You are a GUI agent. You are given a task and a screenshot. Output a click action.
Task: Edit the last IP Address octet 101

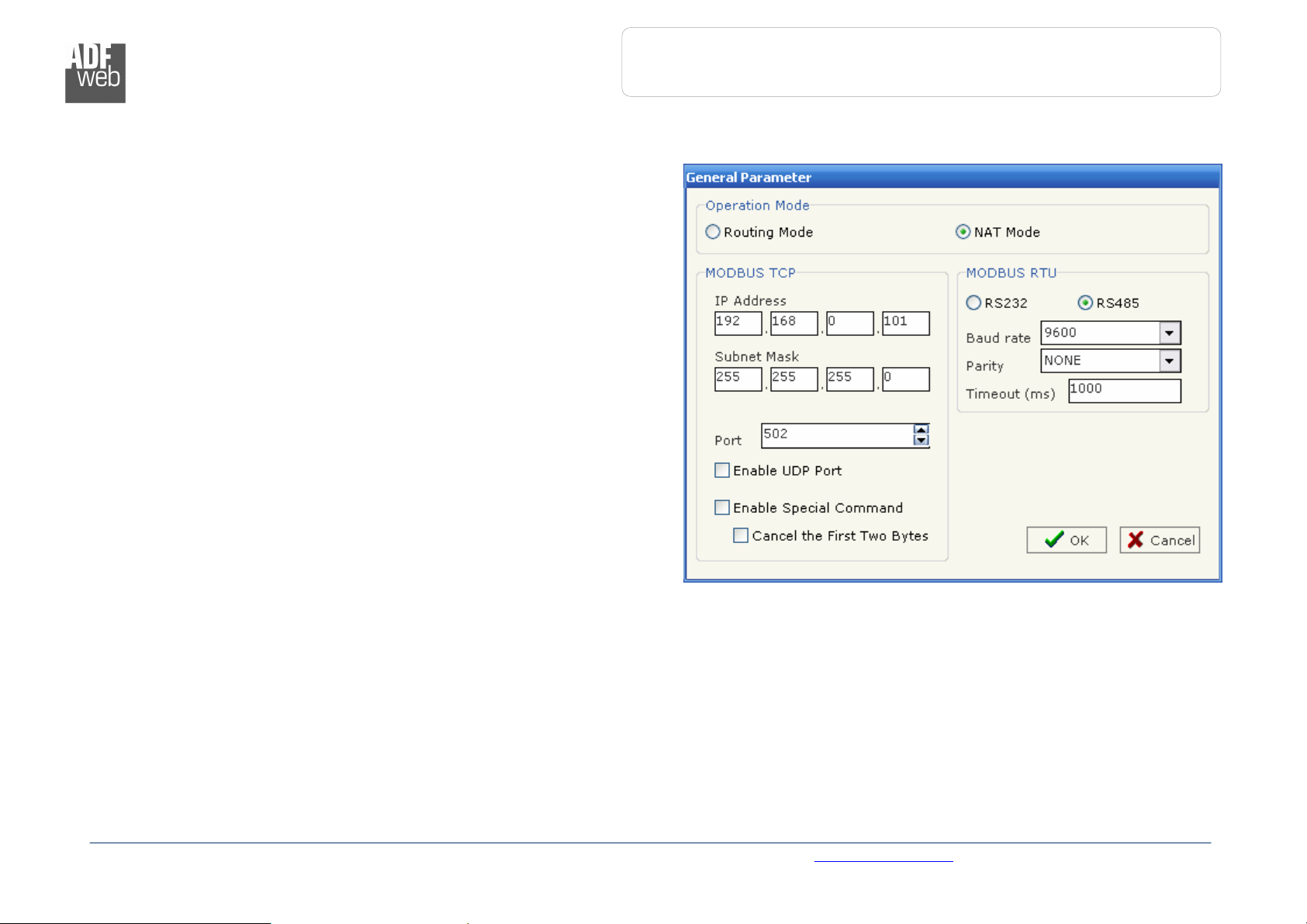(x=906, y=323)
